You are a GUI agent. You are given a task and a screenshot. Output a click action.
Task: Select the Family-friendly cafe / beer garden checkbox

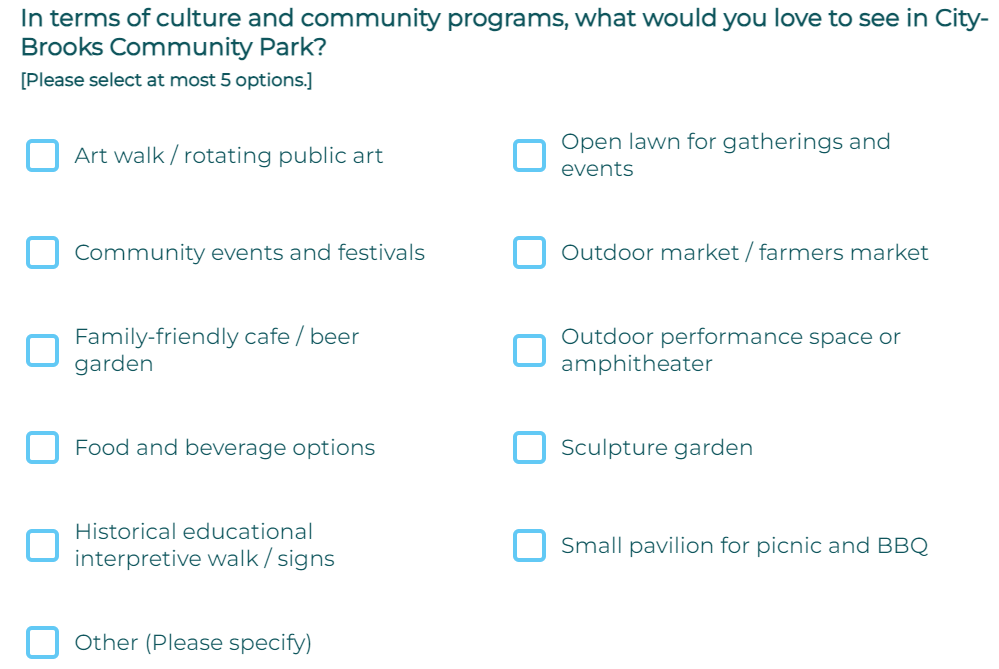42,350
